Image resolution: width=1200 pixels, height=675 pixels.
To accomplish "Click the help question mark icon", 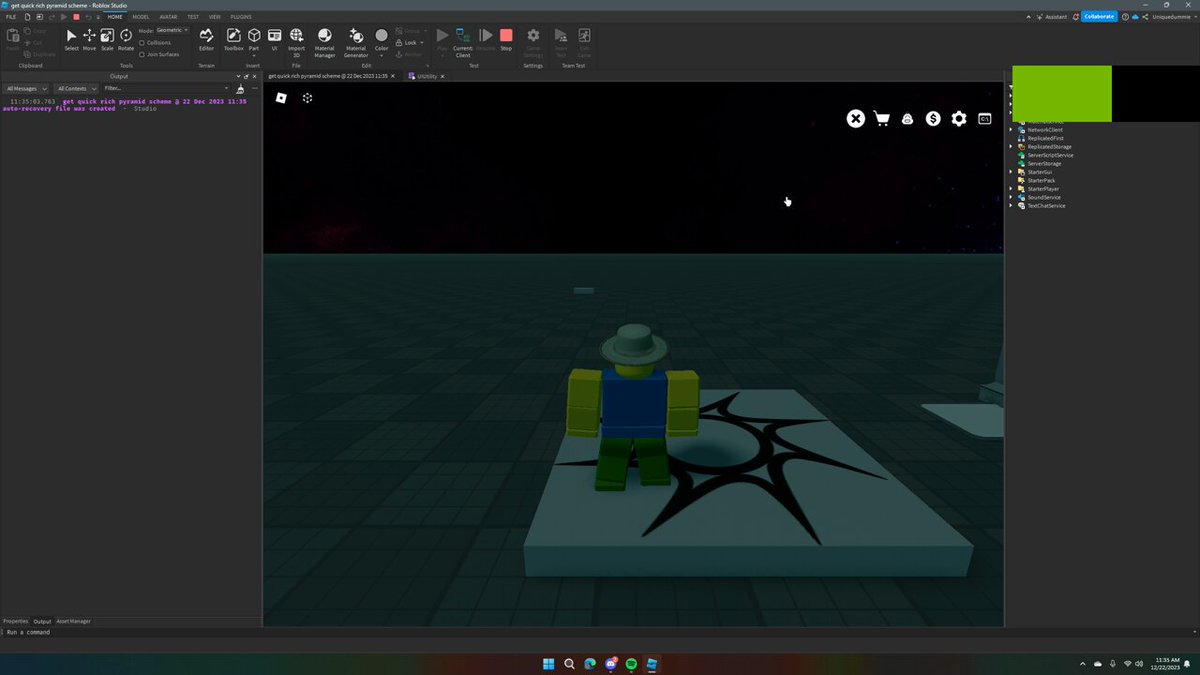I will point(1125,17).
